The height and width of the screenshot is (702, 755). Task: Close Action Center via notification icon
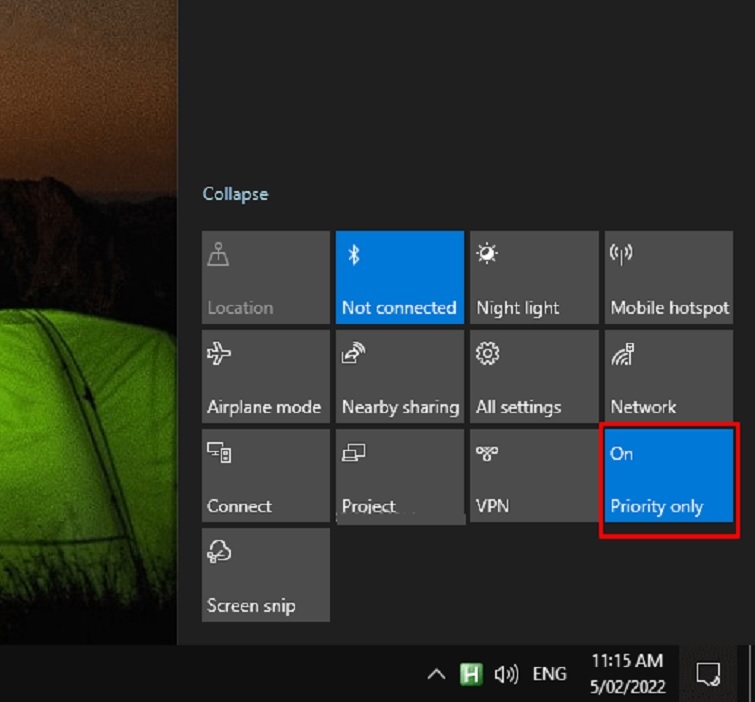(x=709, y=674)
